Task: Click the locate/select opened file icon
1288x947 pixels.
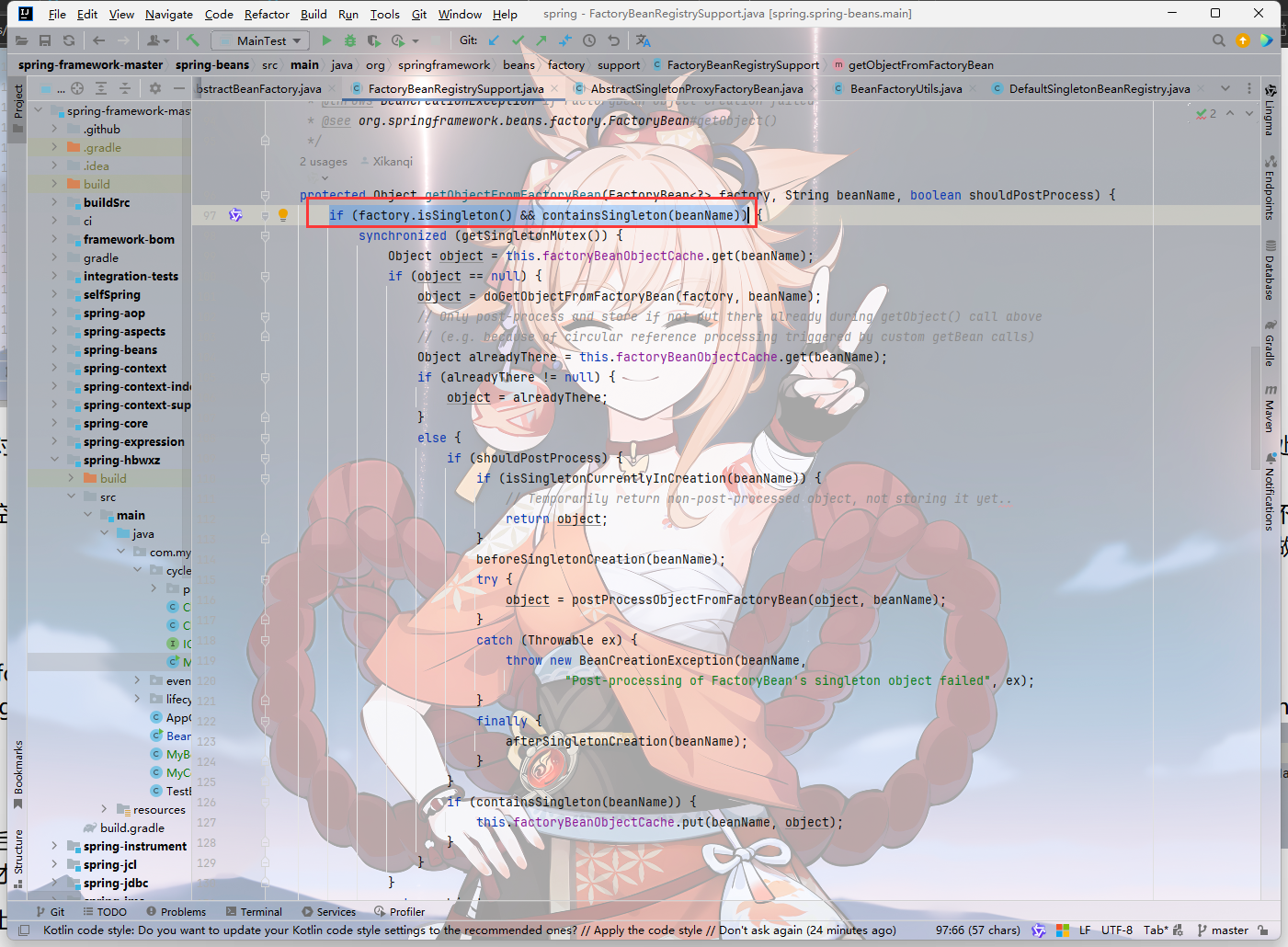Action: (77, 88)
